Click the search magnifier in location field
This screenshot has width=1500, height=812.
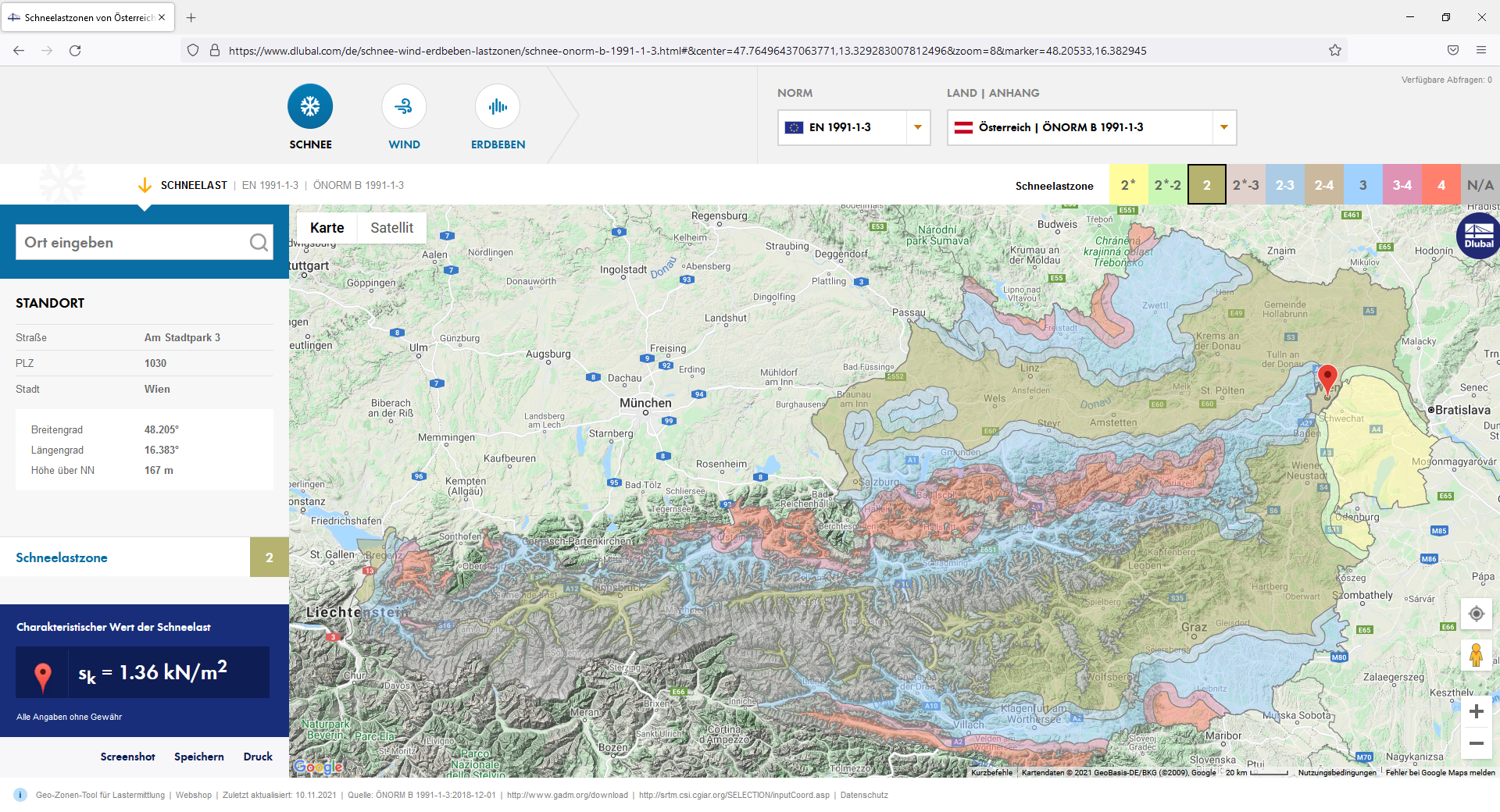point(259,243)
